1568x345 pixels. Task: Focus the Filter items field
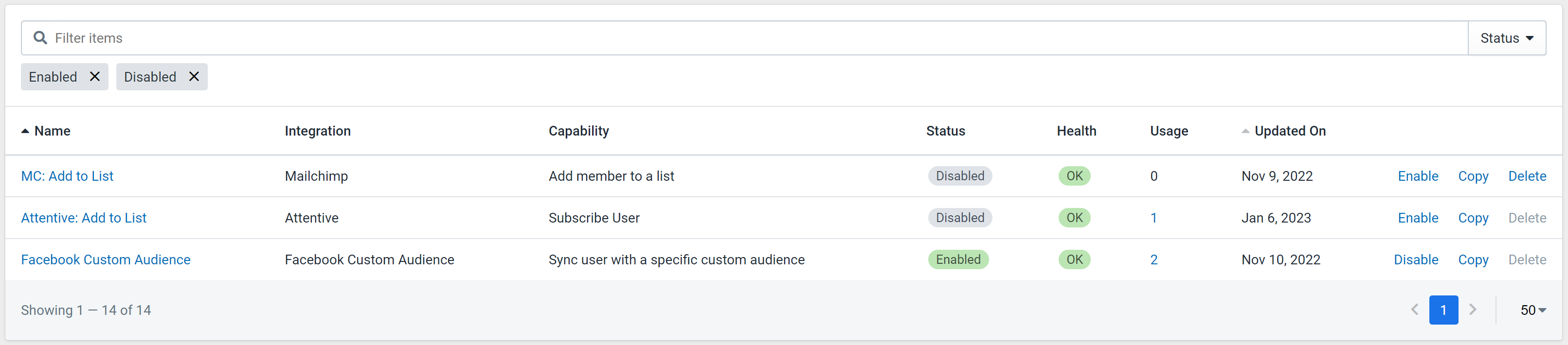click(744, 38)
